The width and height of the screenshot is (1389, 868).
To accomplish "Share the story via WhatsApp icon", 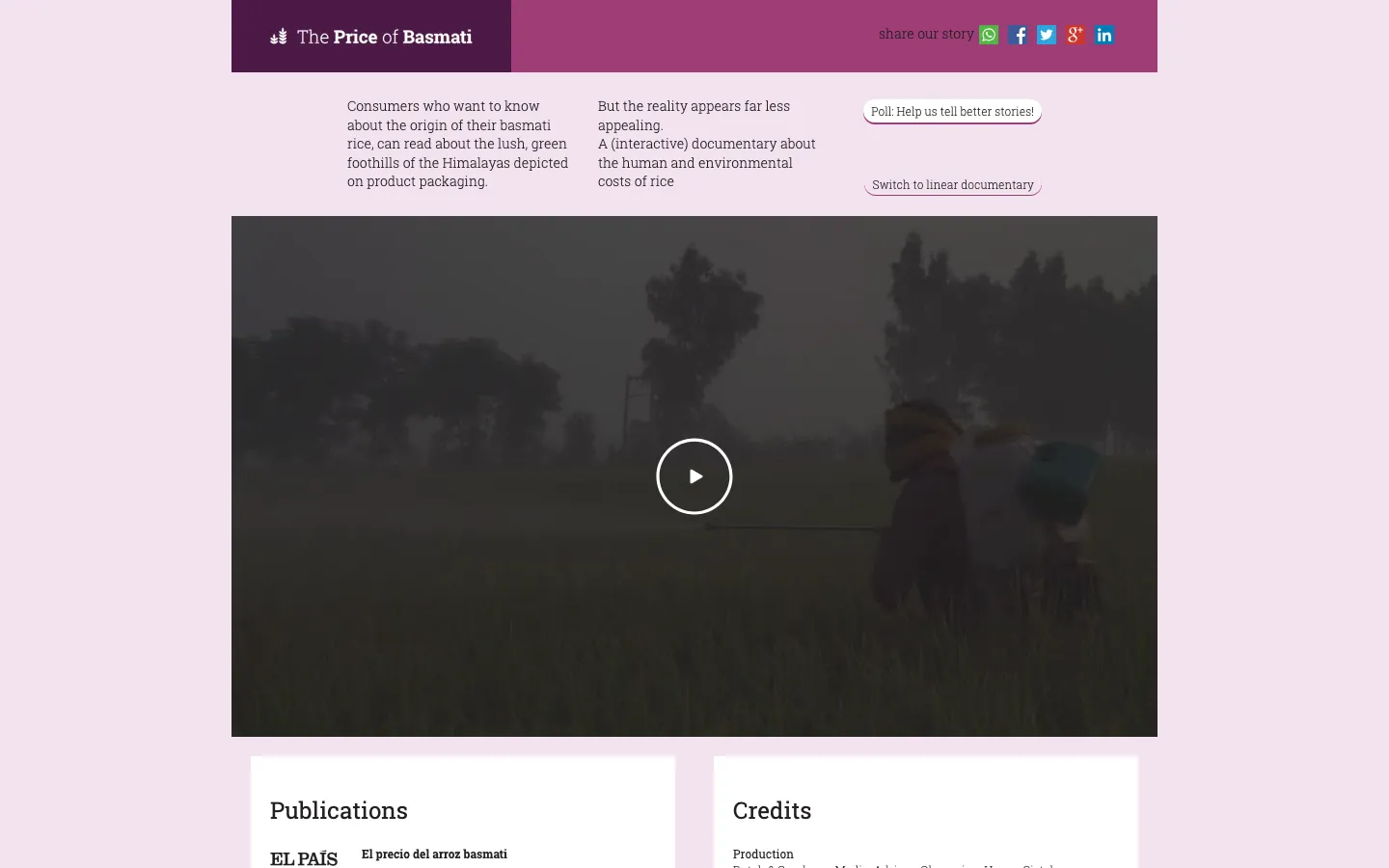I will tap(989, 35).
